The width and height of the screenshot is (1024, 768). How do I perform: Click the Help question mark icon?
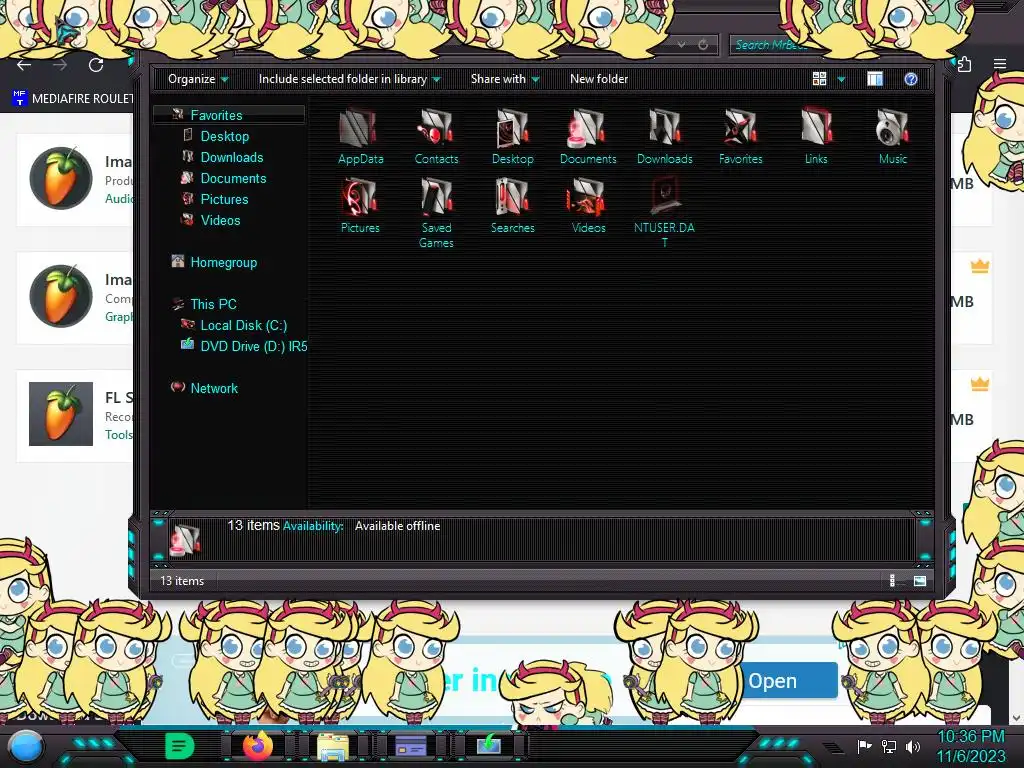pyautogui.click(x=910, y=79)
